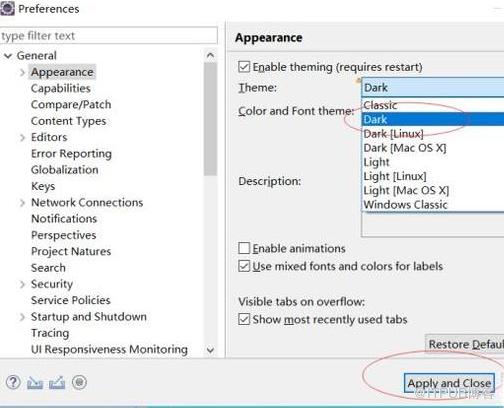Select Content Types preference page
Screen dimensions: 504x408
68,121
